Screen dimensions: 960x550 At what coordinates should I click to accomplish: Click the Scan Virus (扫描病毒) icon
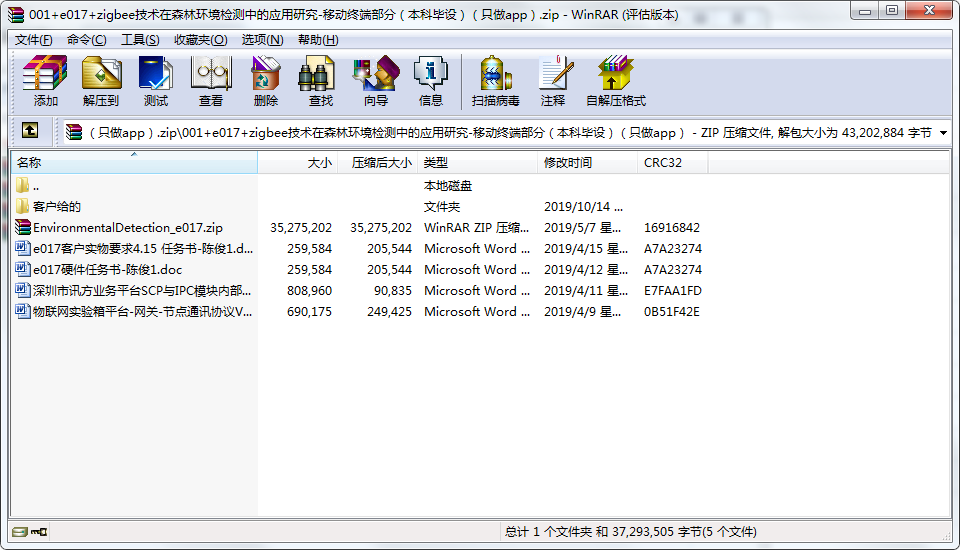click(x=495, y=73)
